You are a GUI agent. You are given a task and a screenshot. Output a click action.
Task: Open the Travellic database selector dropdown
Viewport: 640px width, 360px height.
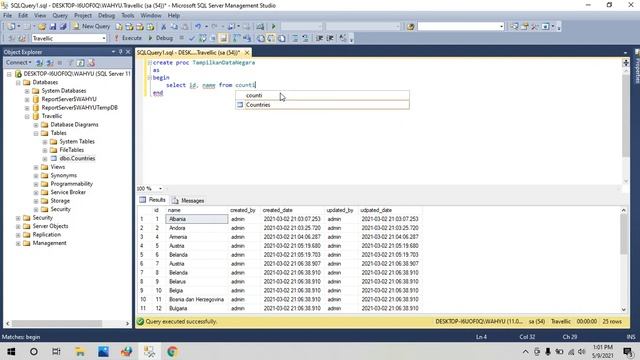(x=104, y=38)
